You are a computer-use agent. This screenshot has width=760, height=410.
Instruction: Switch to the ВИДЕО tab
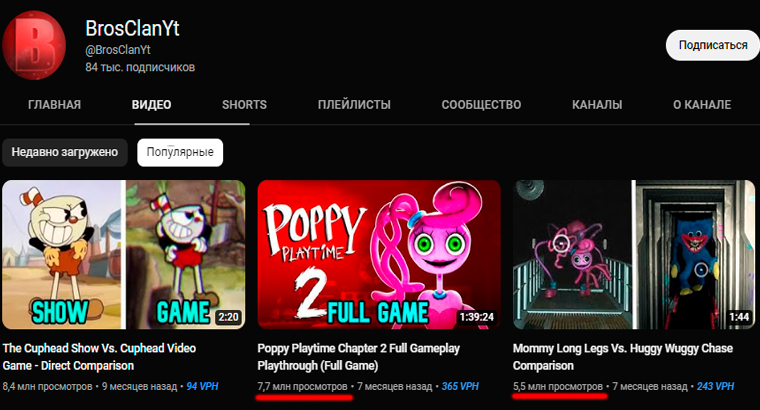tap(151, 105)
